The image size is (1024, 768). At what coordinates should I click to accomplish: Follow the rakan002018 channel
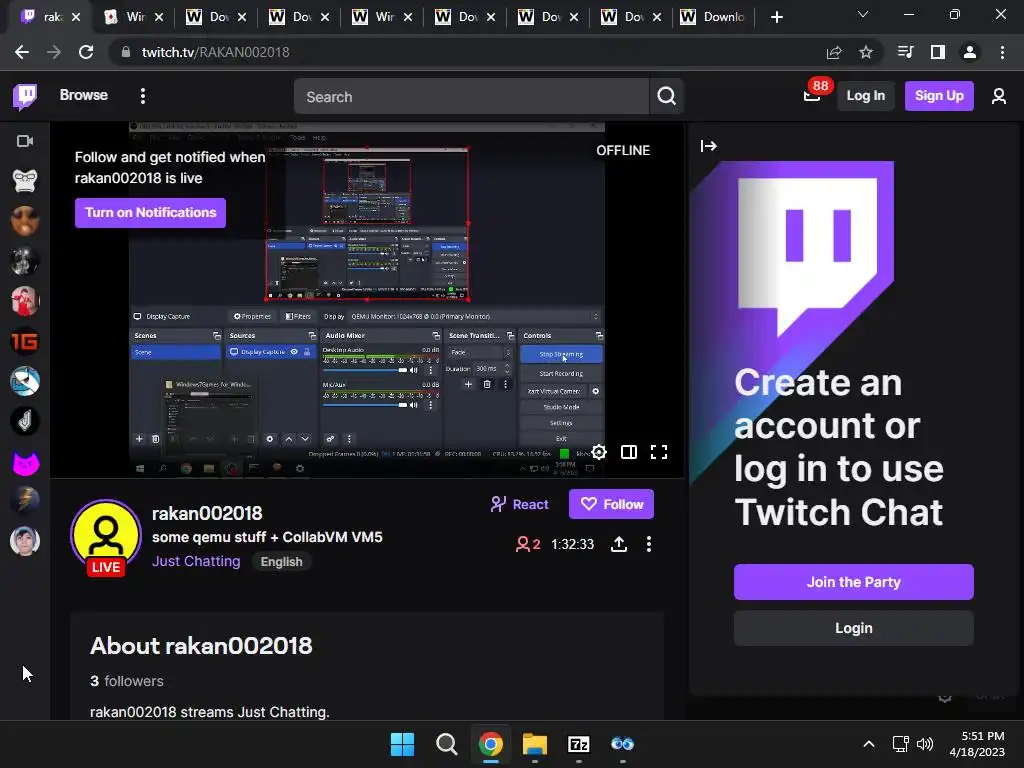[611, 504]
